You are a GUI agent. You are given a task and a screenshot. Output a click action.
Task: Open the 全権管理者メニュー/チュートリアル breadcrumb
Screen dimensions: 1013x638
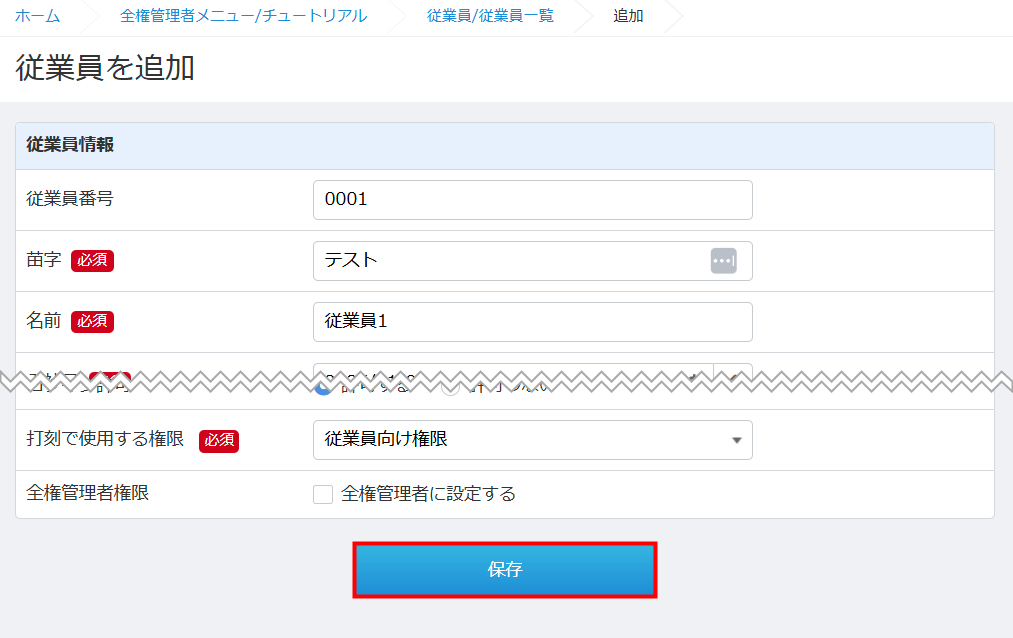(x=242, y=16)
